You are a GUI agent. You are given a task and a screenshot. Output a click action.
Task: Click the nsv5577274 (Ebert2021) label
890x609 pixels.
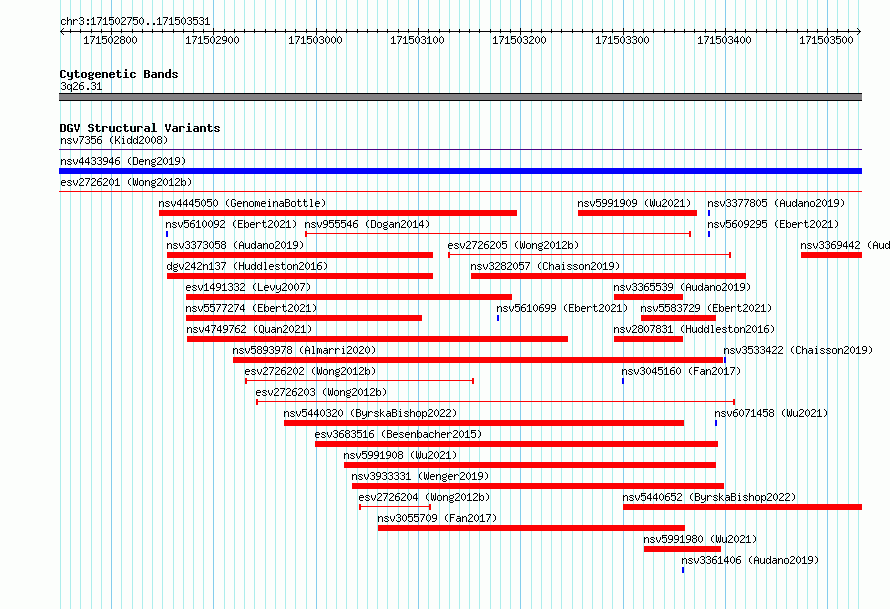click(x=251, y=308)
